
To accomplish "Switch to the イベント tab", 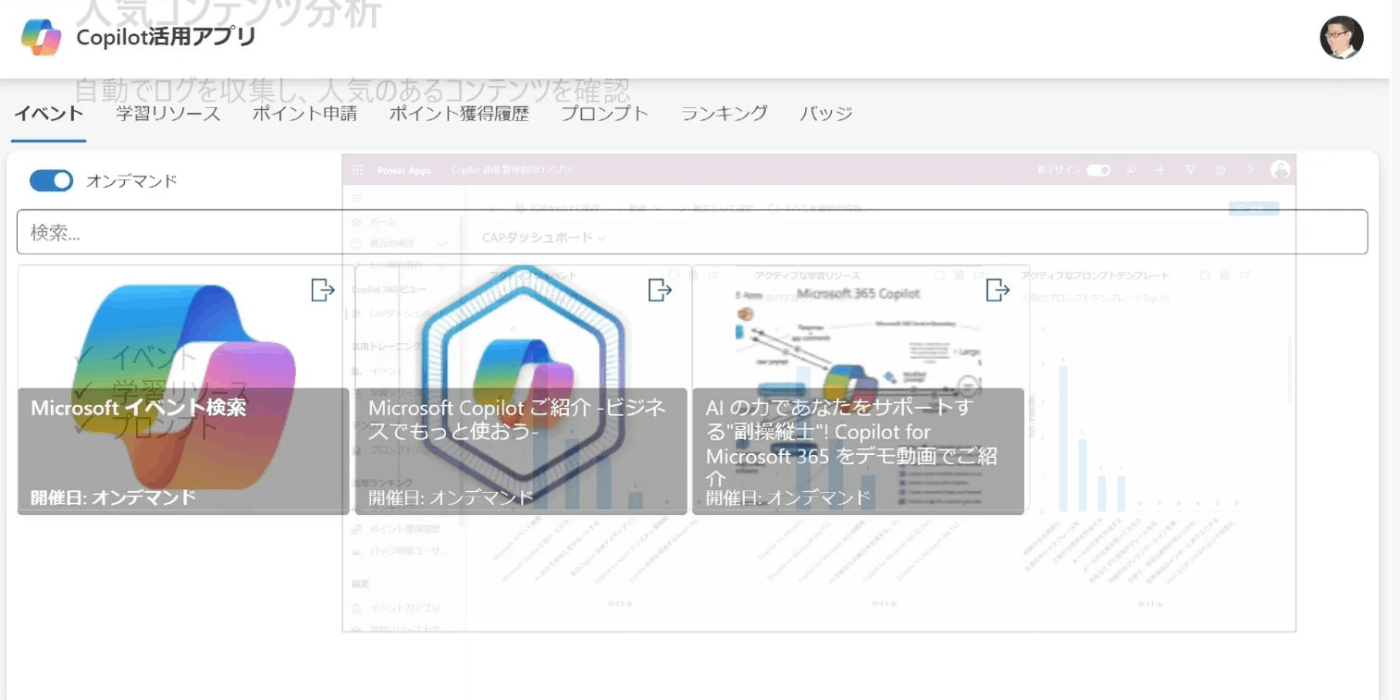I will [x=49, y=113].
